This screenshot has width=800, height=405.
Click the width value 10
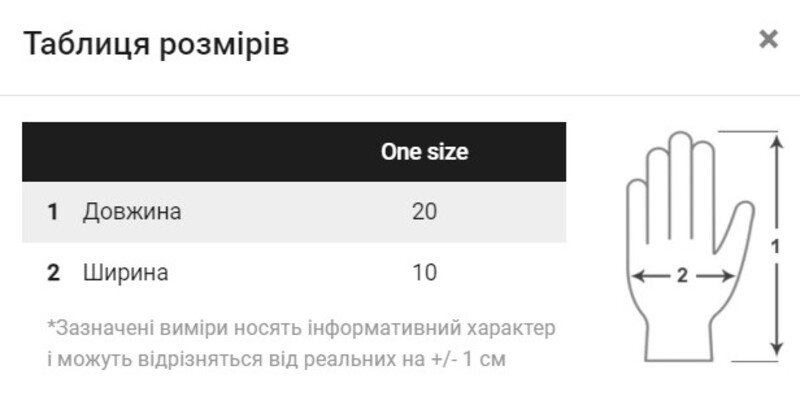click(x=424, y=272)
